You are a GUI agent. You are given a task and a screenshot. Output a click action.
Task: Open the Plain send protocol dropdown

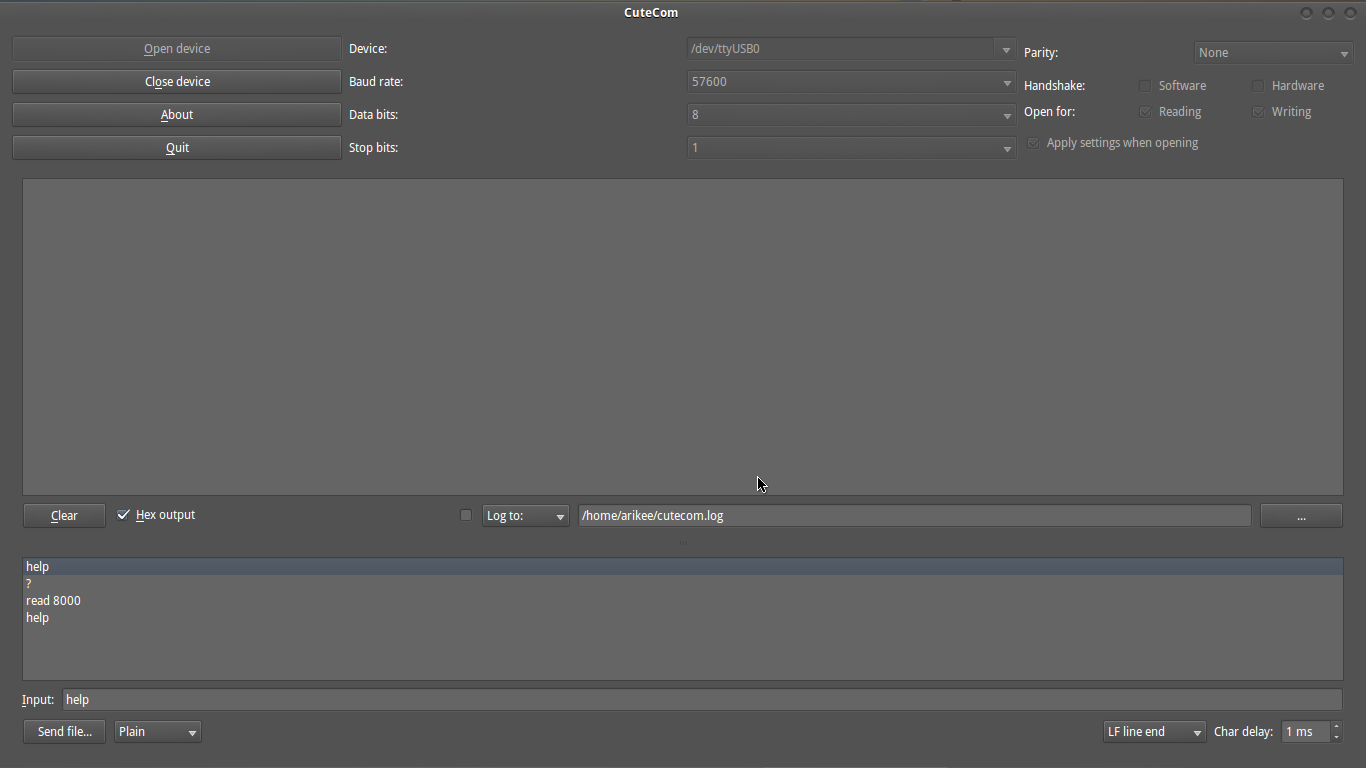[158, 732]
